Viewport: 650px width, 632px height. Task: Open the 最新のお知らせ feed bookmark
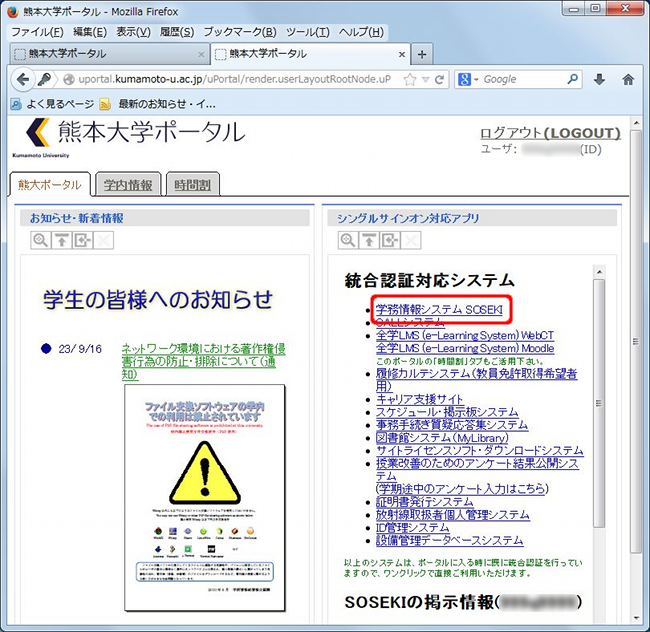click(158, 104)
